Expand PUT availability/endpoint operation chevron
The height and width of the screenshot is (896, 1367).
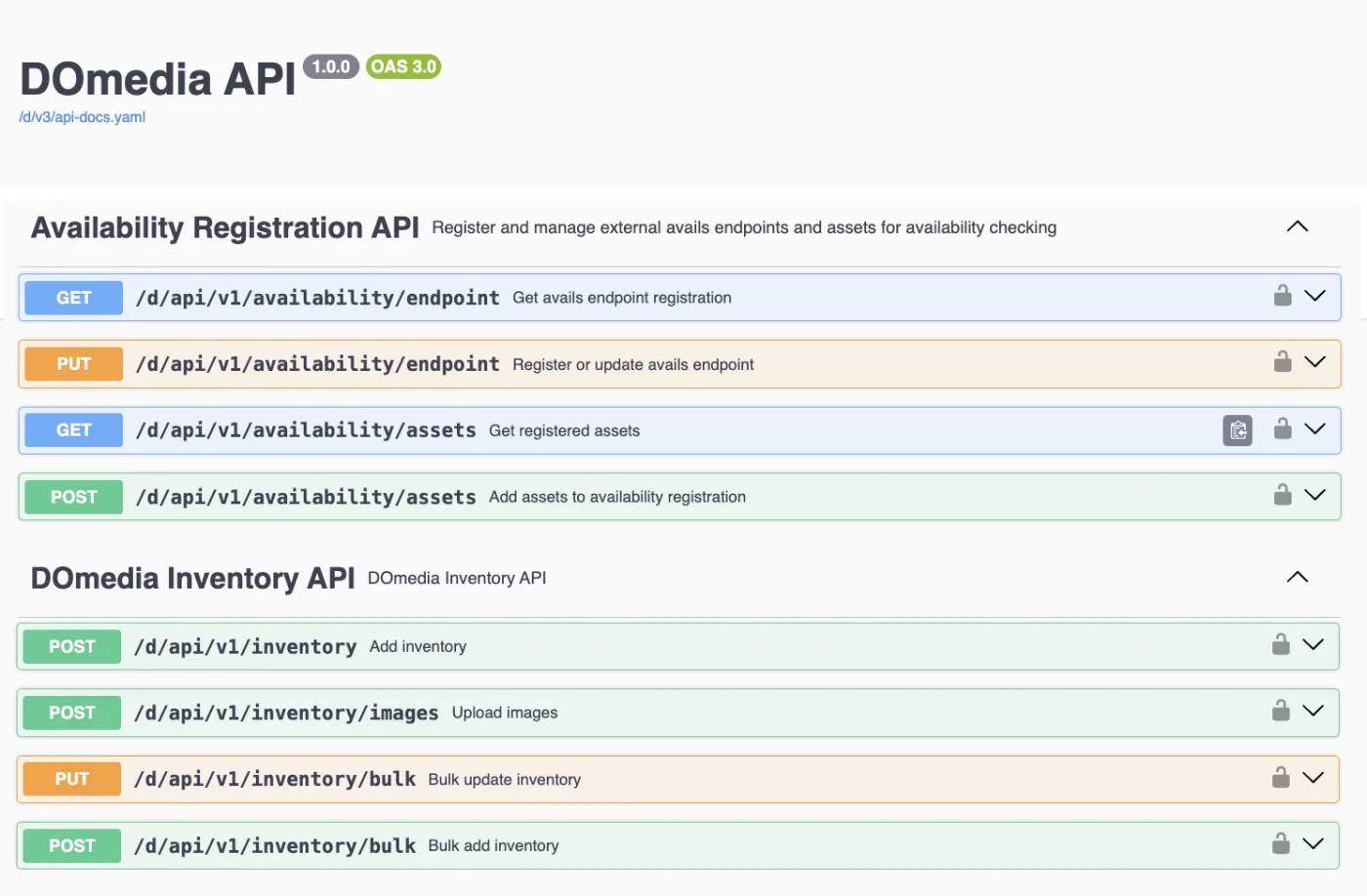[1315, 362]
